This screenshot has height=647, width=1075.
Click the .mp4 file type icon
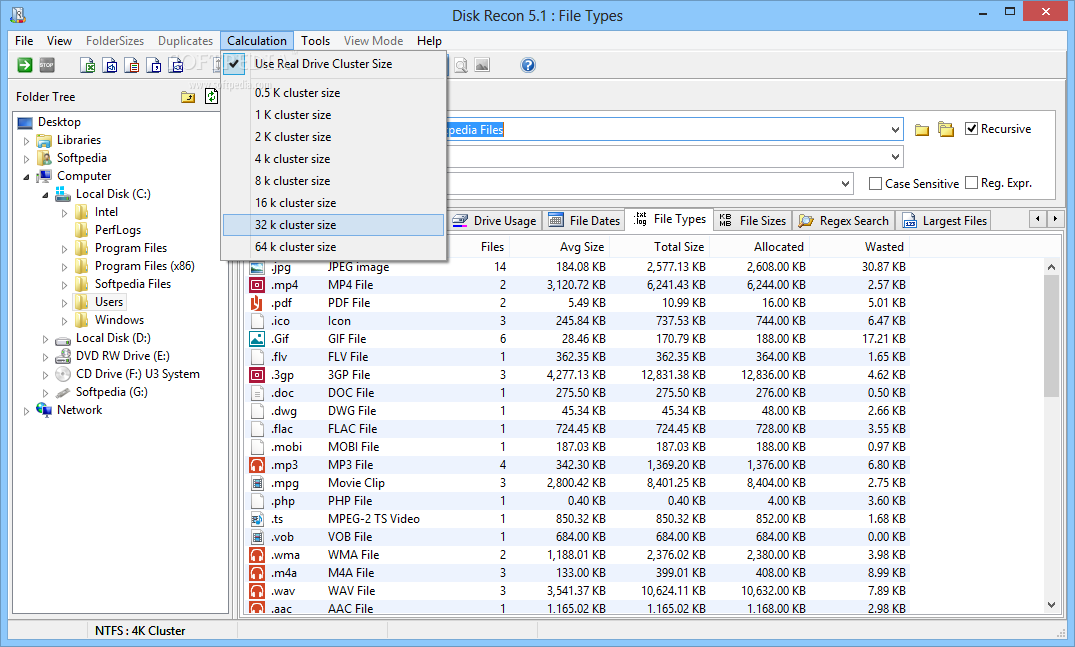pos(257,285)
